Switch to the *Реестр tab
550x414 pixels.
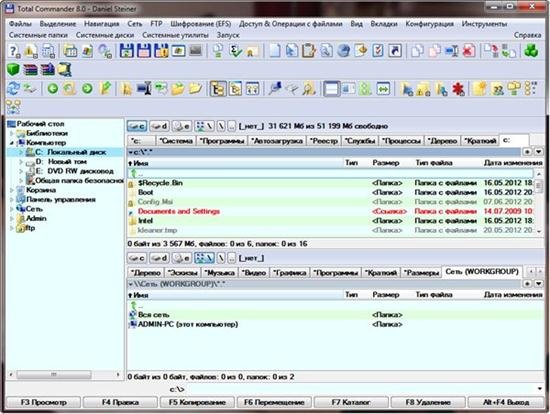pos(324,141)
